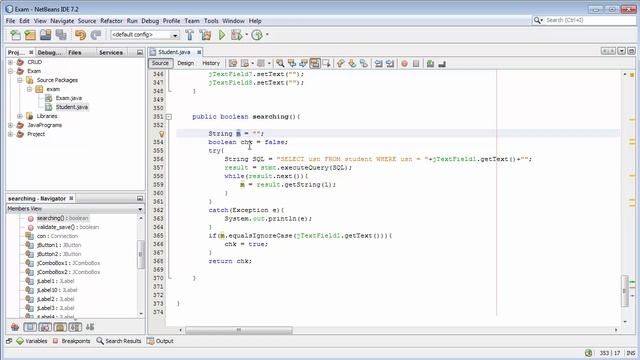This screenshot has height=360, width=640.
Task: Switch to the Services panel tab
Action: pyautogui.click(x=111, y=53)
